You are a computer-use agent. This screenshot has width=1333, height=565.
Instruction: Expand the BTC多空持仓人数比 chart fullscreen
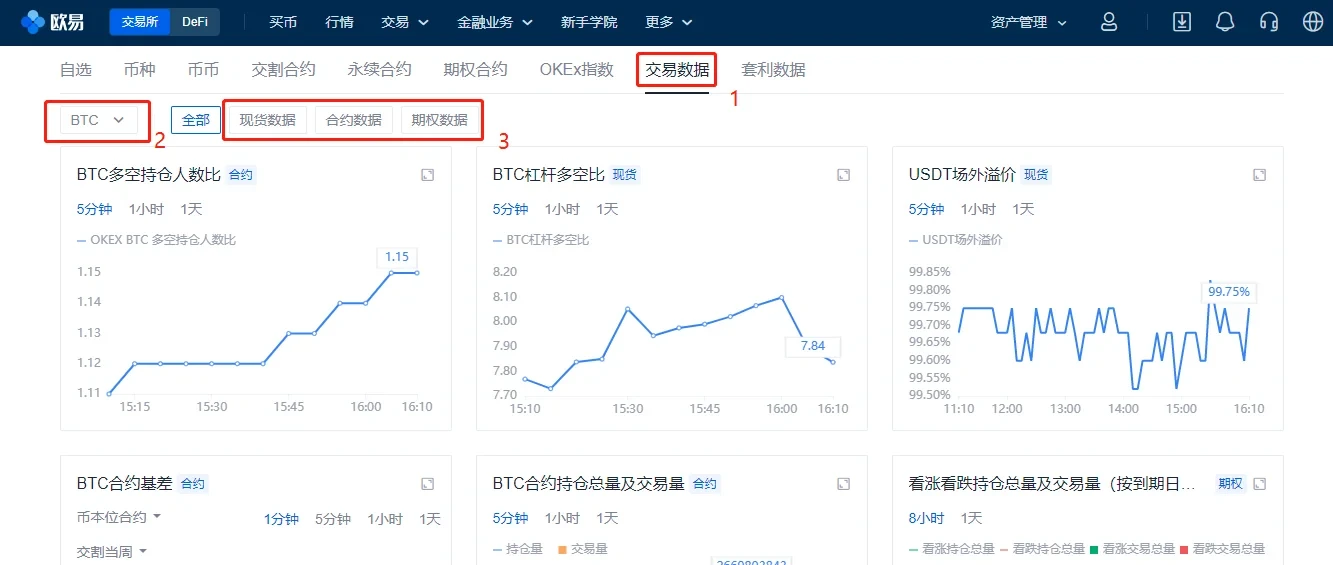point(427,175)
